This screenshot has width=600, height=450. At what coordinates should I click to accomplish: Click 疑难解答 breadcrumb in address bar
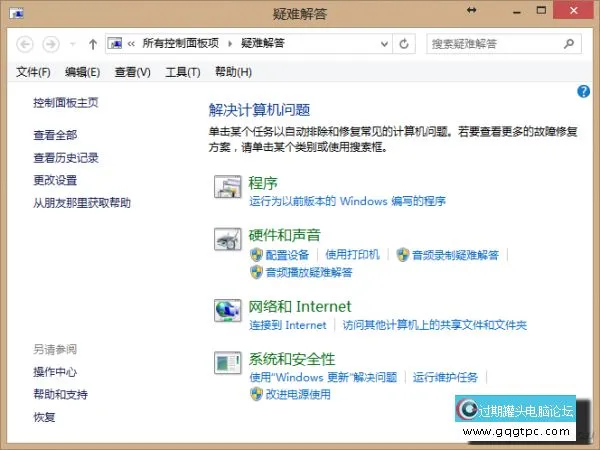coord(263,43)
